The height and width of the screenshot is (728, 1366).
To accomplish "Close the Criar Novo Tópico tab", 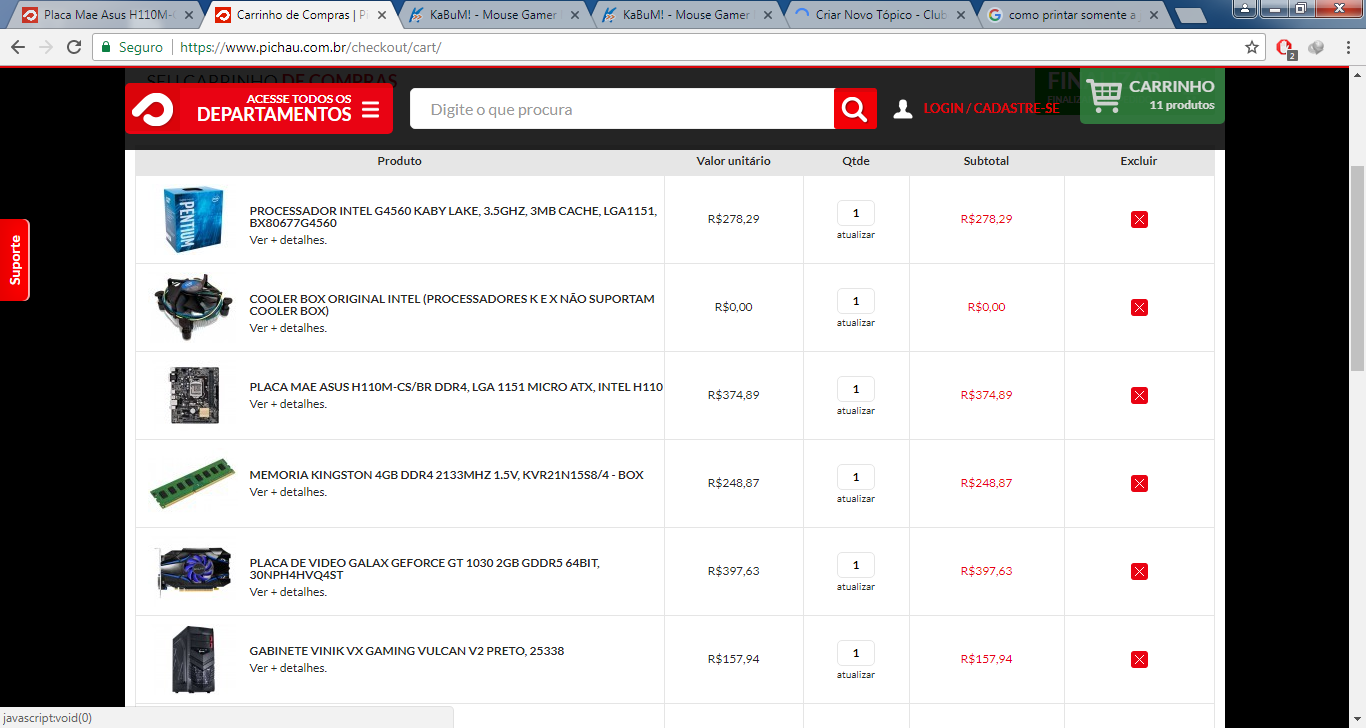I will coord(960,15).
